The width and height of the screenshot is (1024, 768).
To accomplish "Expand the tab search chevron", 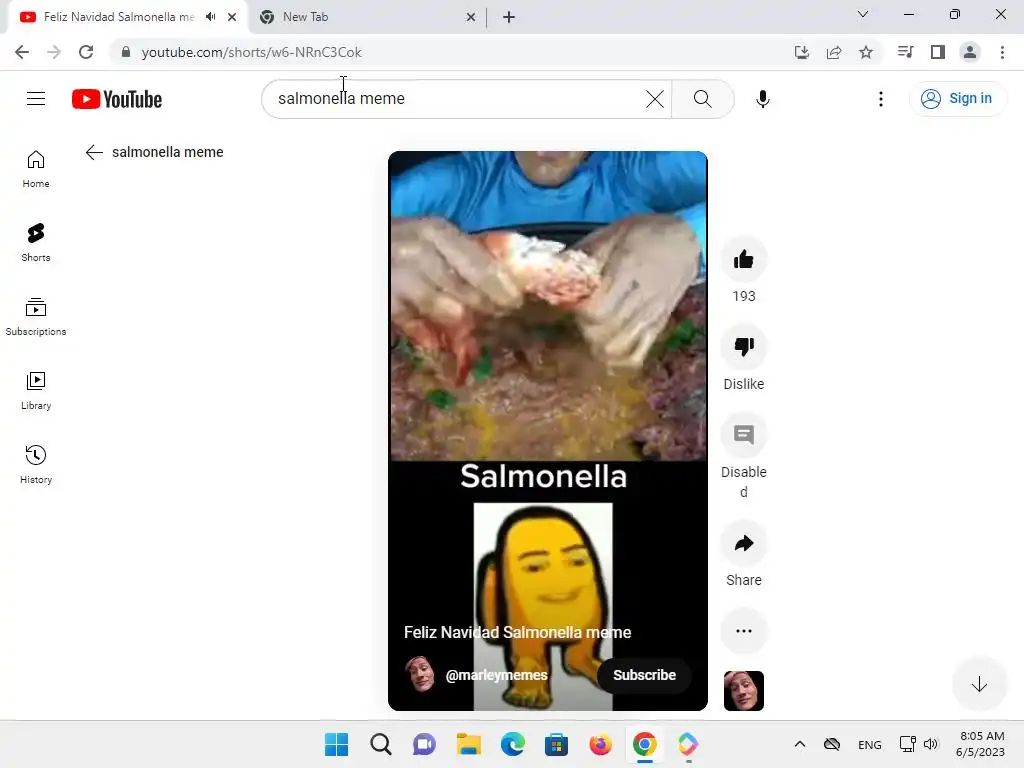I will [x=862, y=14].
